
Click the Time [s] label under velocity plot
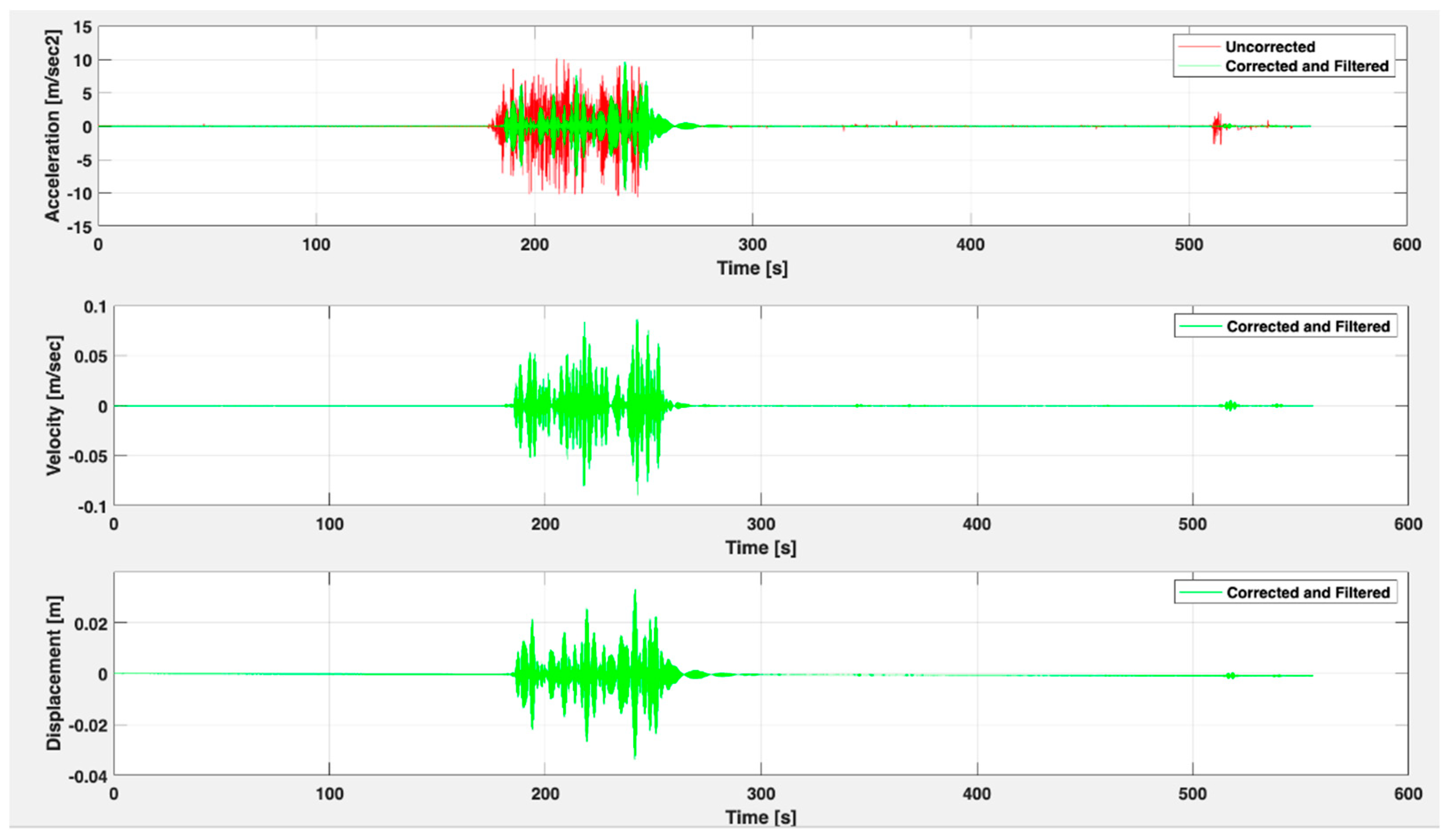[x=760, y=548]
